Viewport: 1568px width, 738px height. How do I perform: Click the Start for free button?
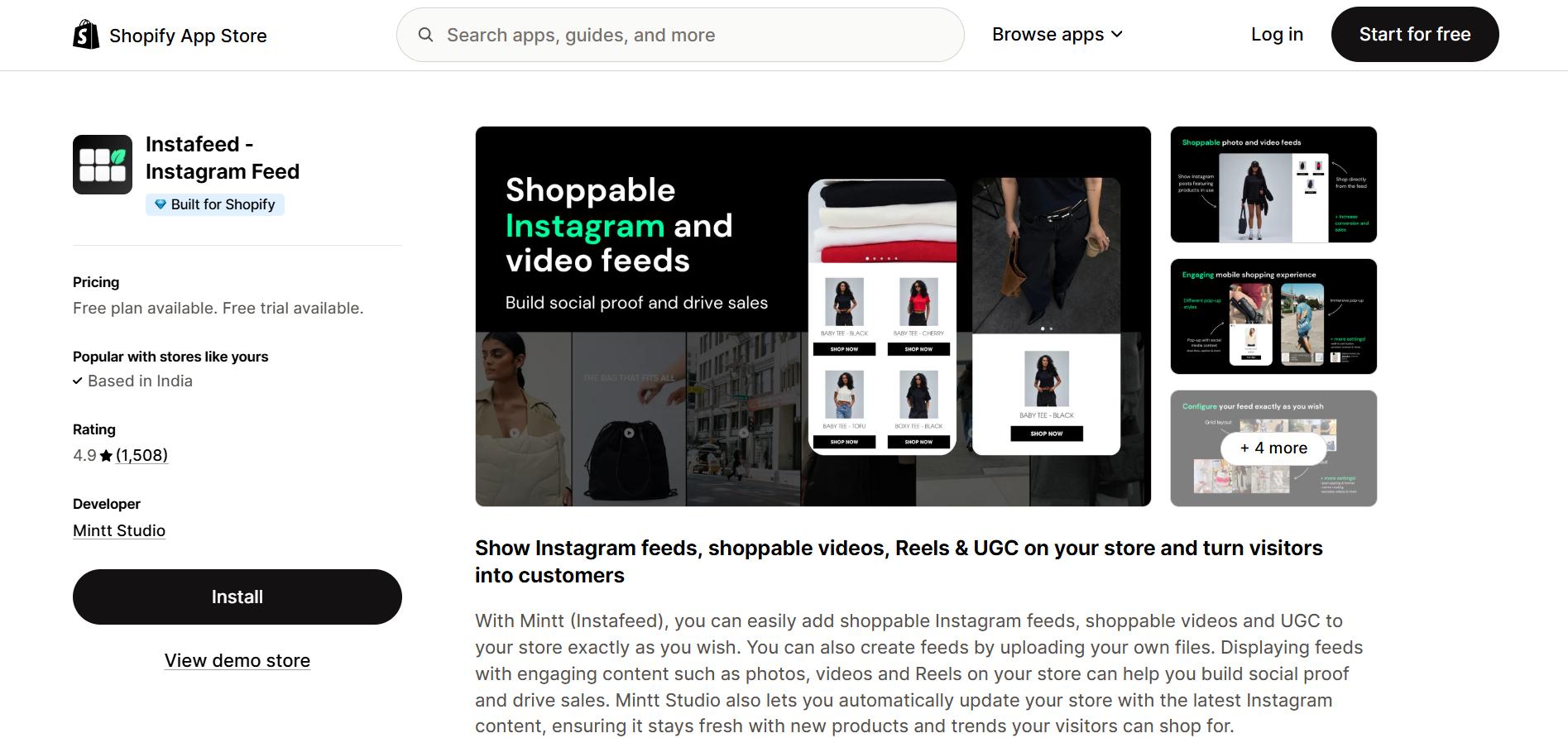click(1415, 35)
